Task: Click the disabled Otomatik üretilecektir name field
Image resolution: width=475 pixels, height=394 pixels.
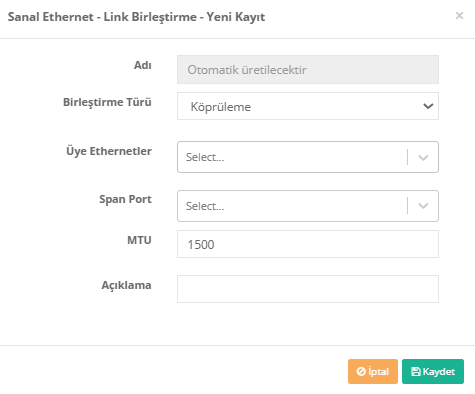Action: (308, 69)
